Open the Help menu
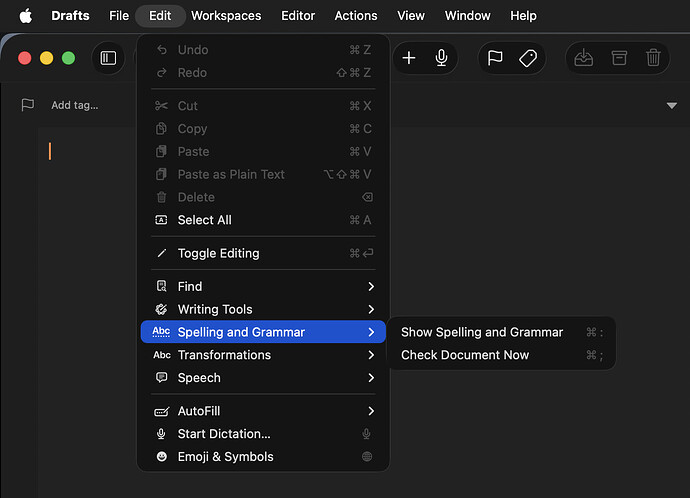The height and width of the screenshot is (498, 690). tap(523, 16)
